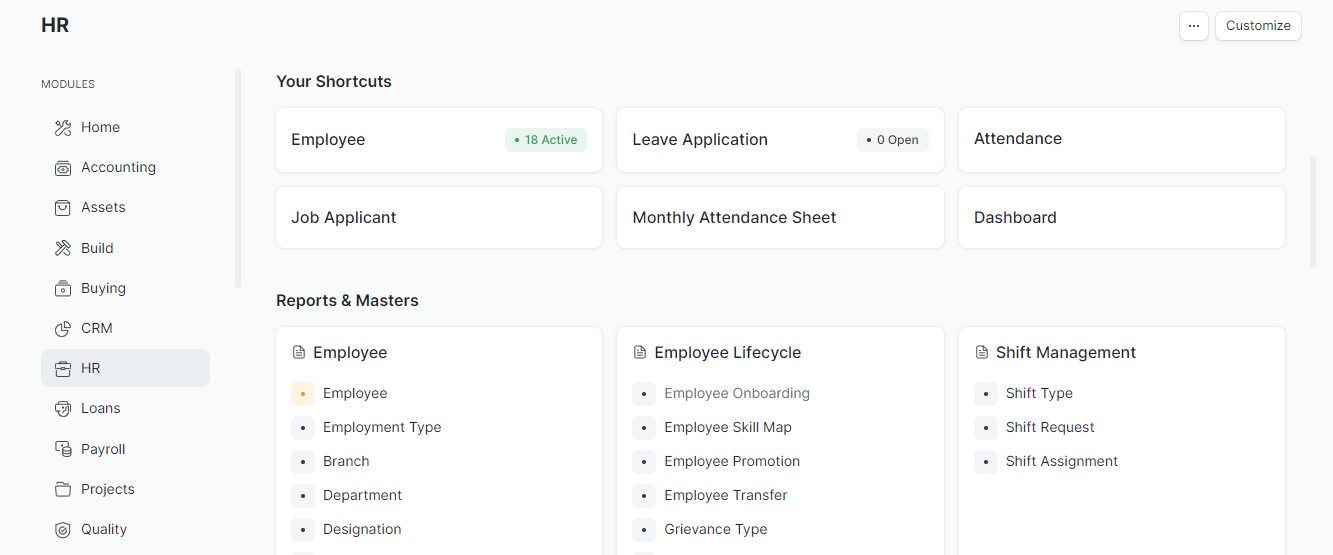Open the Assets module icon
Image resolution: width=1333 pixels, height=555 pixels.
(x=63, y=208)
